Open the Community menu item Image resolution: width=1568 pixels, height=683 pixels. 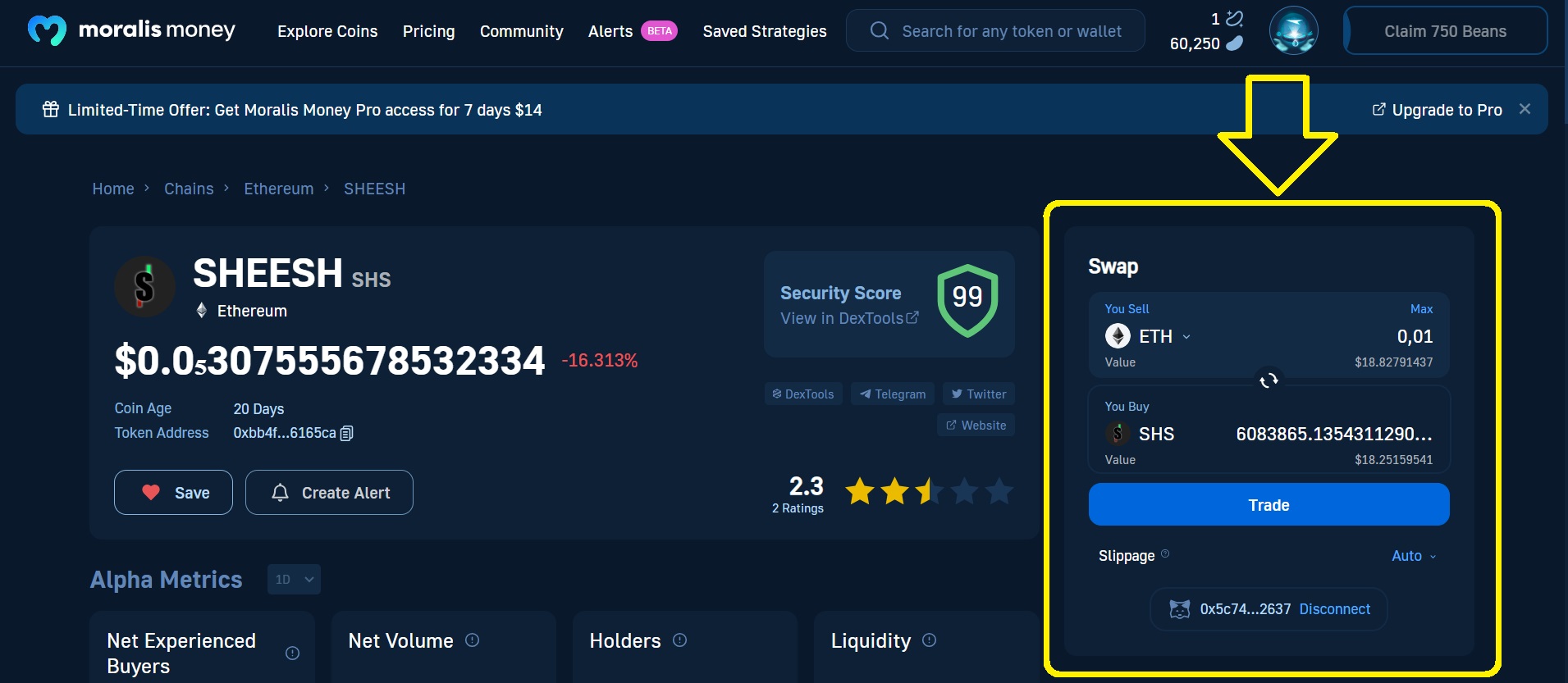point(522,31)
